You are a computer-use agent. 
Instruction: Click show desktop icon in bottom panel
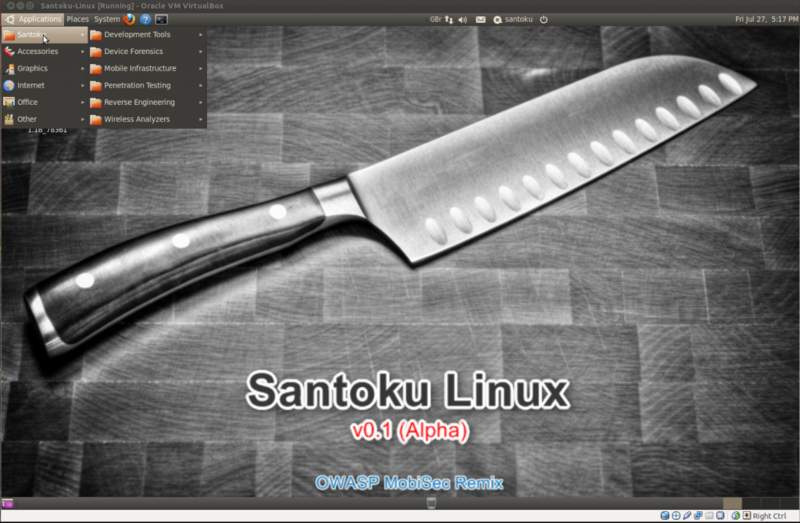(x=7, y=504)
